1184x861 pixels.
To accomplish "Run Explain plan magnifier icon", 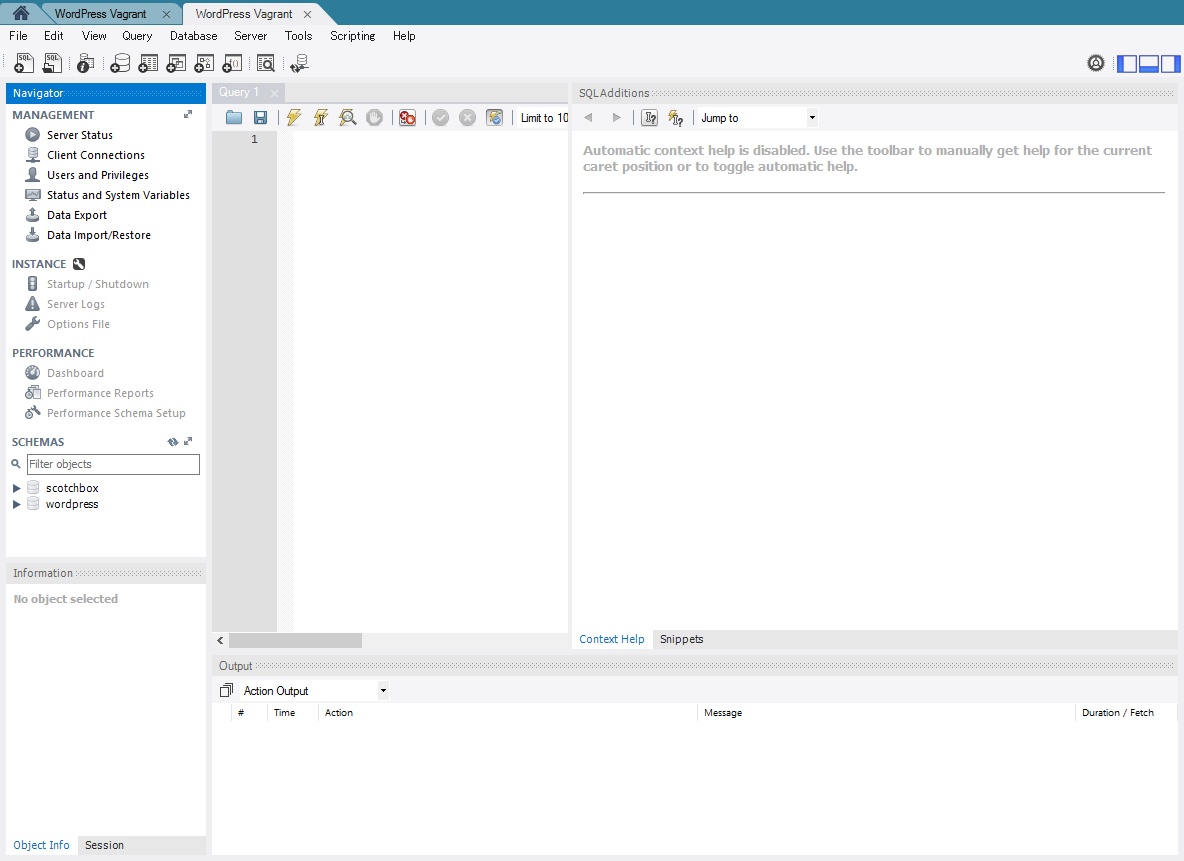I will pos(347,118).
